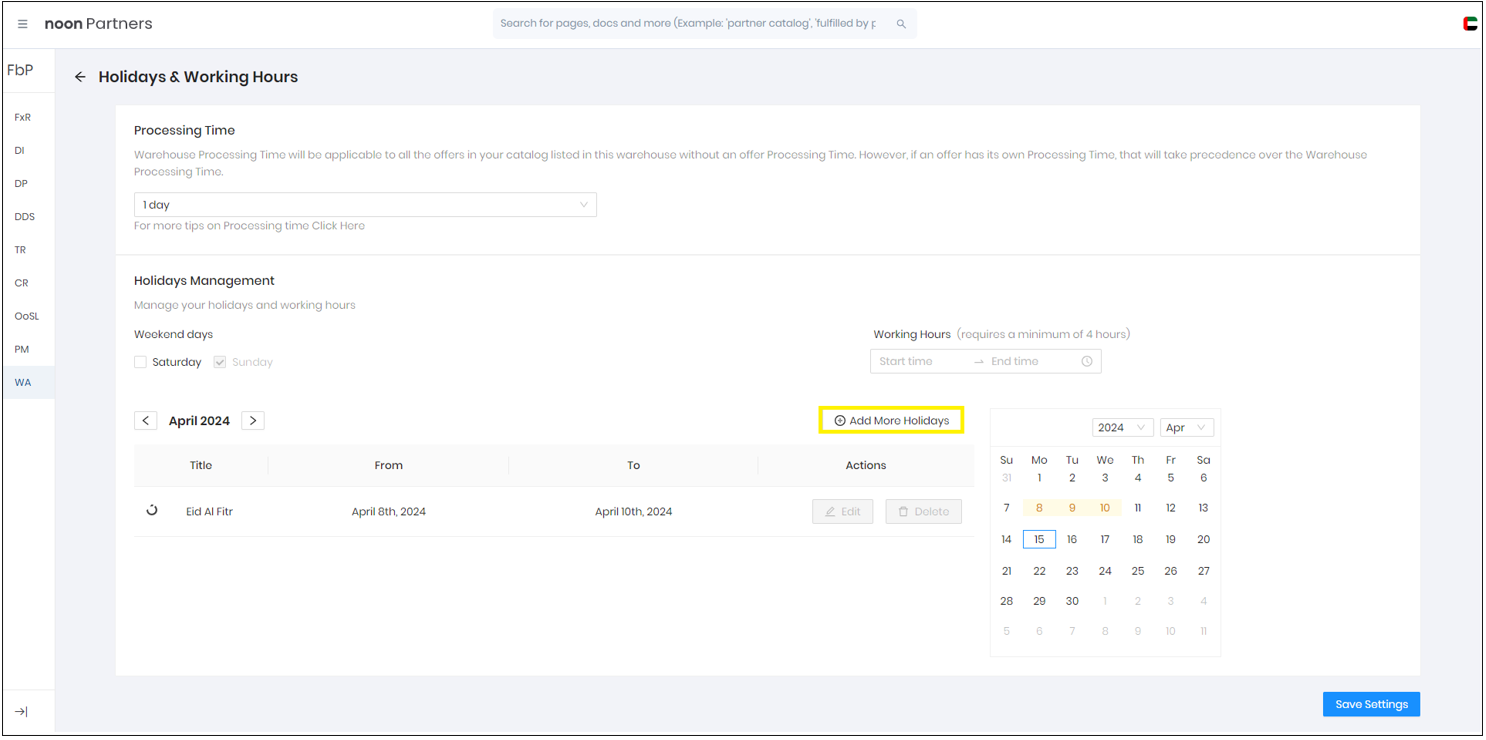Click the April 8th, 2024 From date
Viewport: 1486px width, 740px height.
pos(389,512)
